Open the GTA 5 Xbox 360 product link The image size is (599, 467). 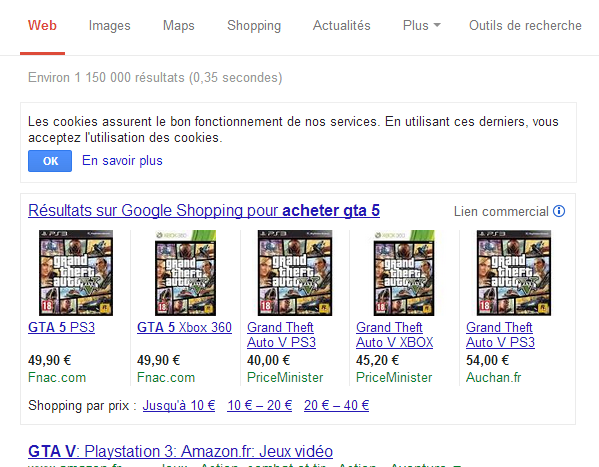(185, 328)
